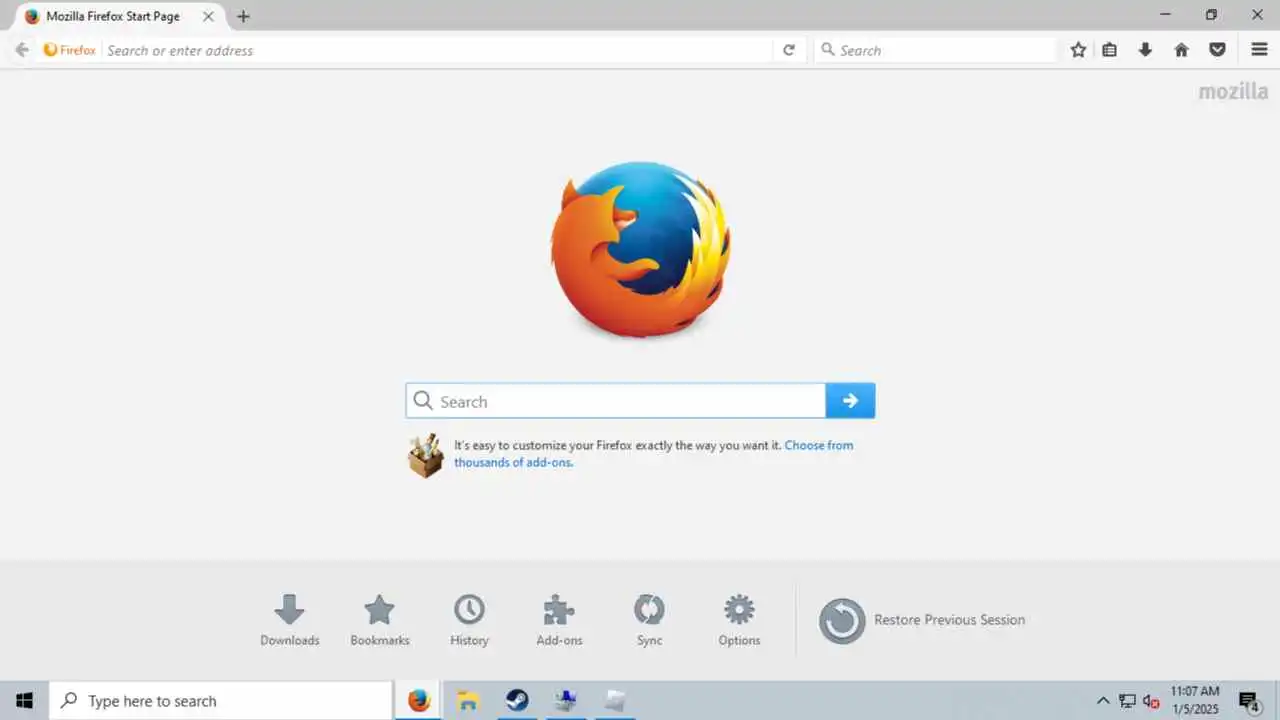
Task: Open Downloads from start page launcher
Action: pyautogui.click(x=290, y=620)
